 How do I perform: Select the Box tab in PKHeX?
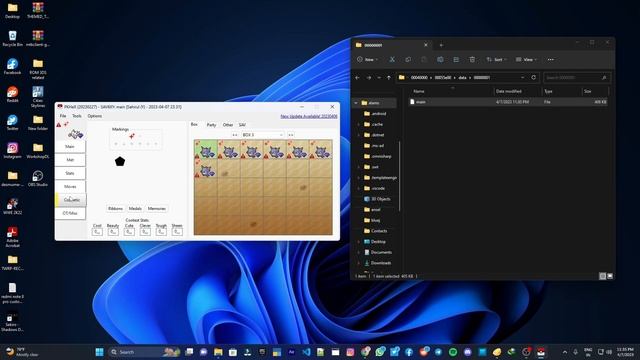tap(194, 124)
